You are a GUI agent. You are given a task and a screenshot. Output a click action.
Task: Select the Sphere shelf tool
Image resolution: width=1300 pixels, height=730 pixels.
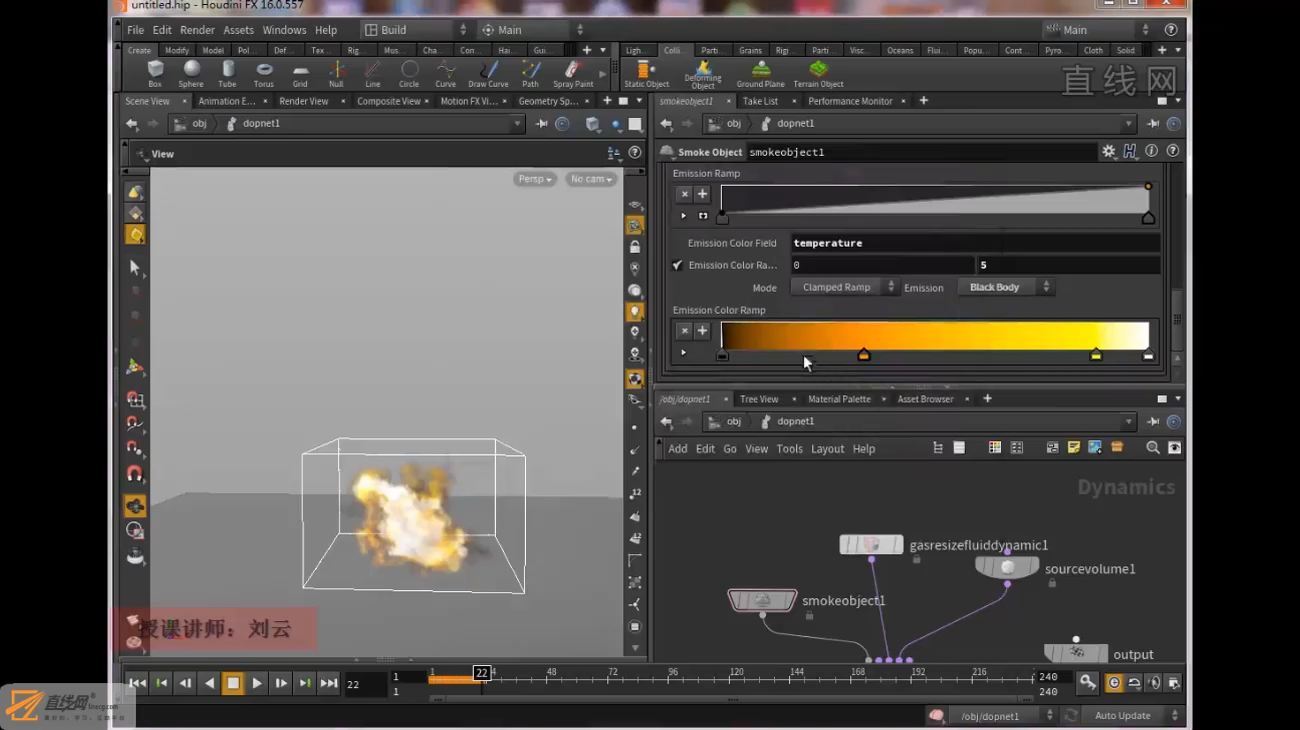[x=191, y=73]
